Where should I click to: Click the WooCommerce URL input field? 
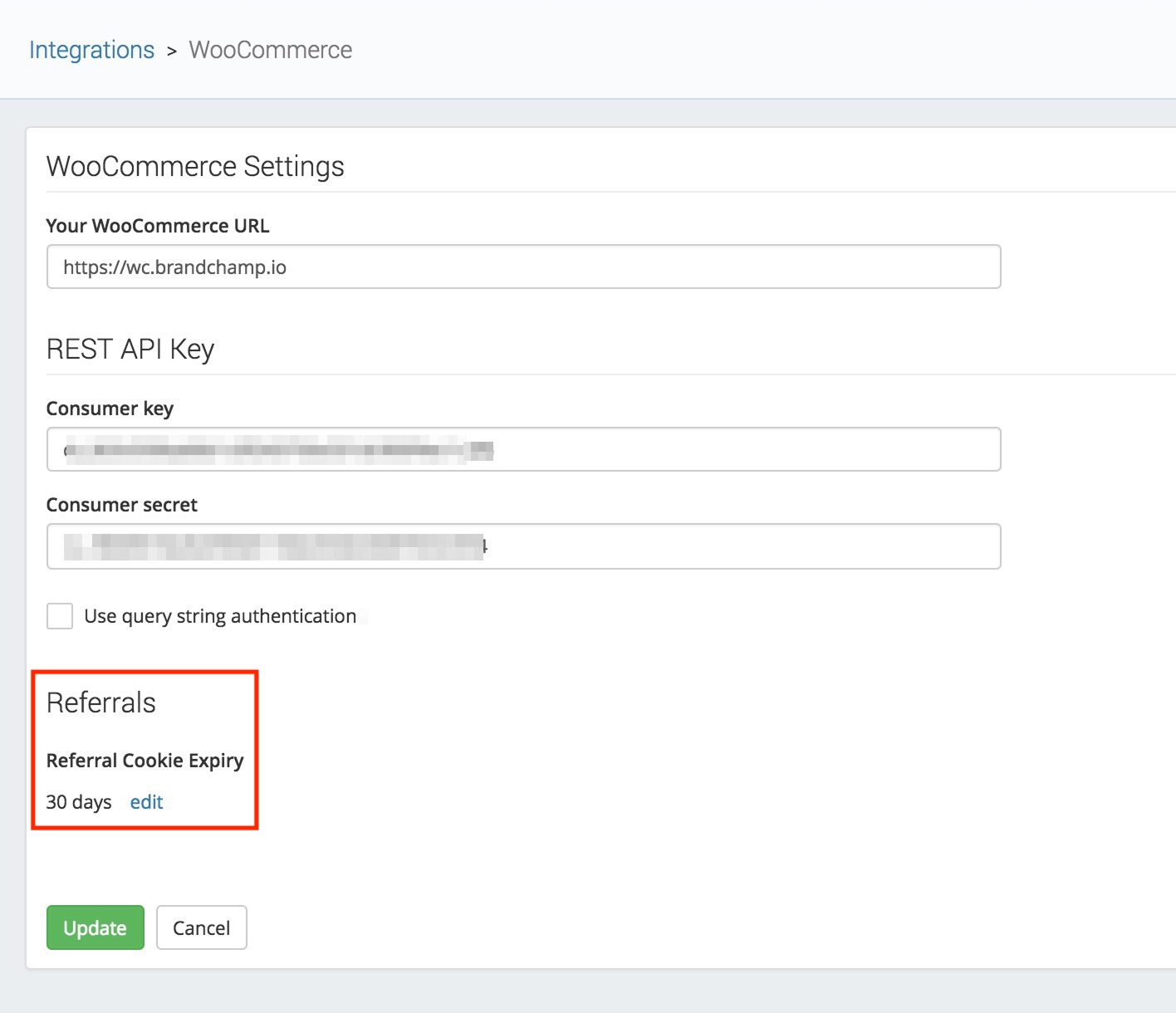pyautogui.click(x=524, y=267)
